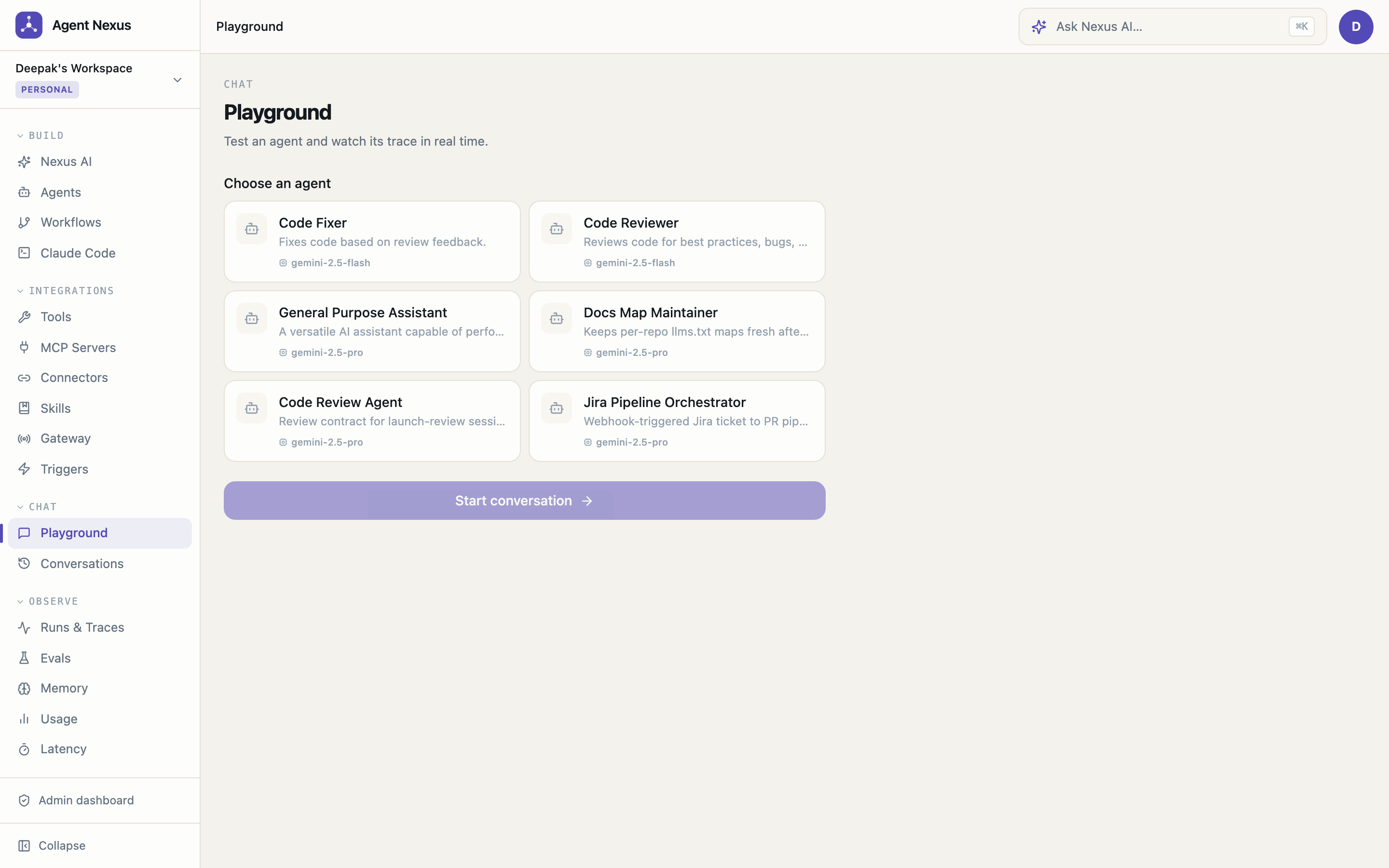Select the Gateway broadcast icon

pyautogui.click(x=24, y=439)
